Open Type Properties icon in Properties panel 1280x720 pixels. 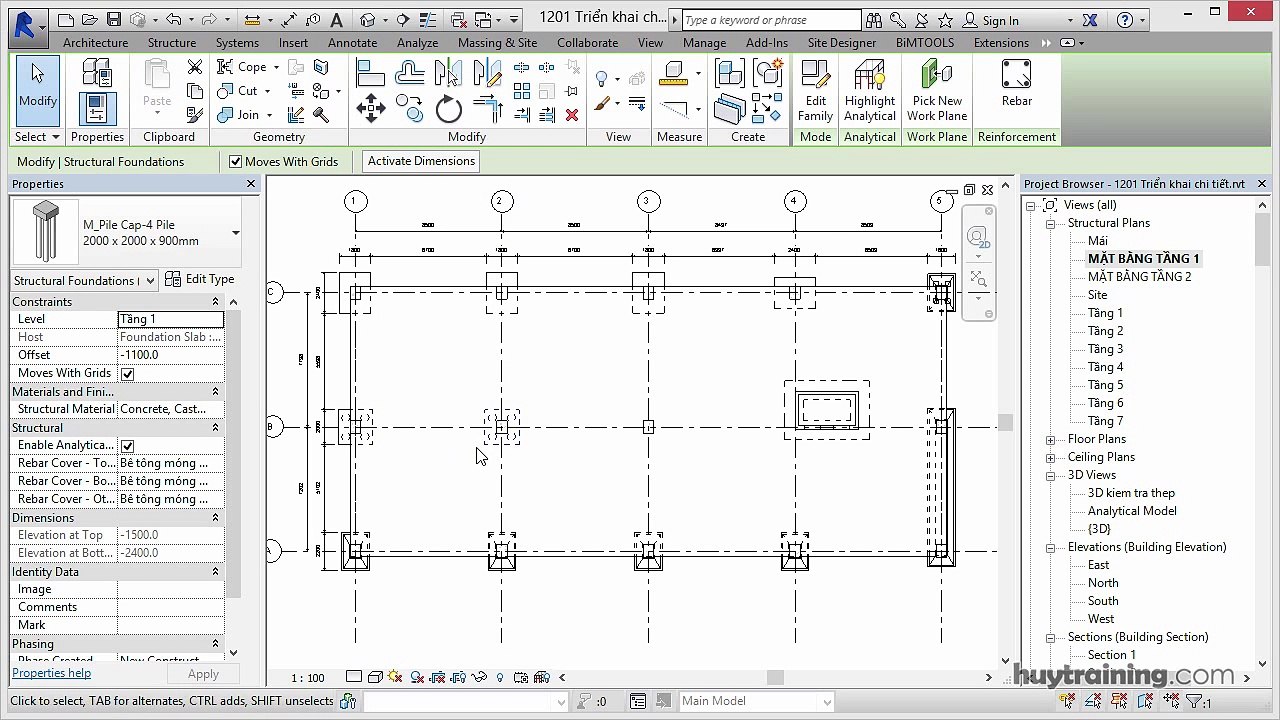97,72
